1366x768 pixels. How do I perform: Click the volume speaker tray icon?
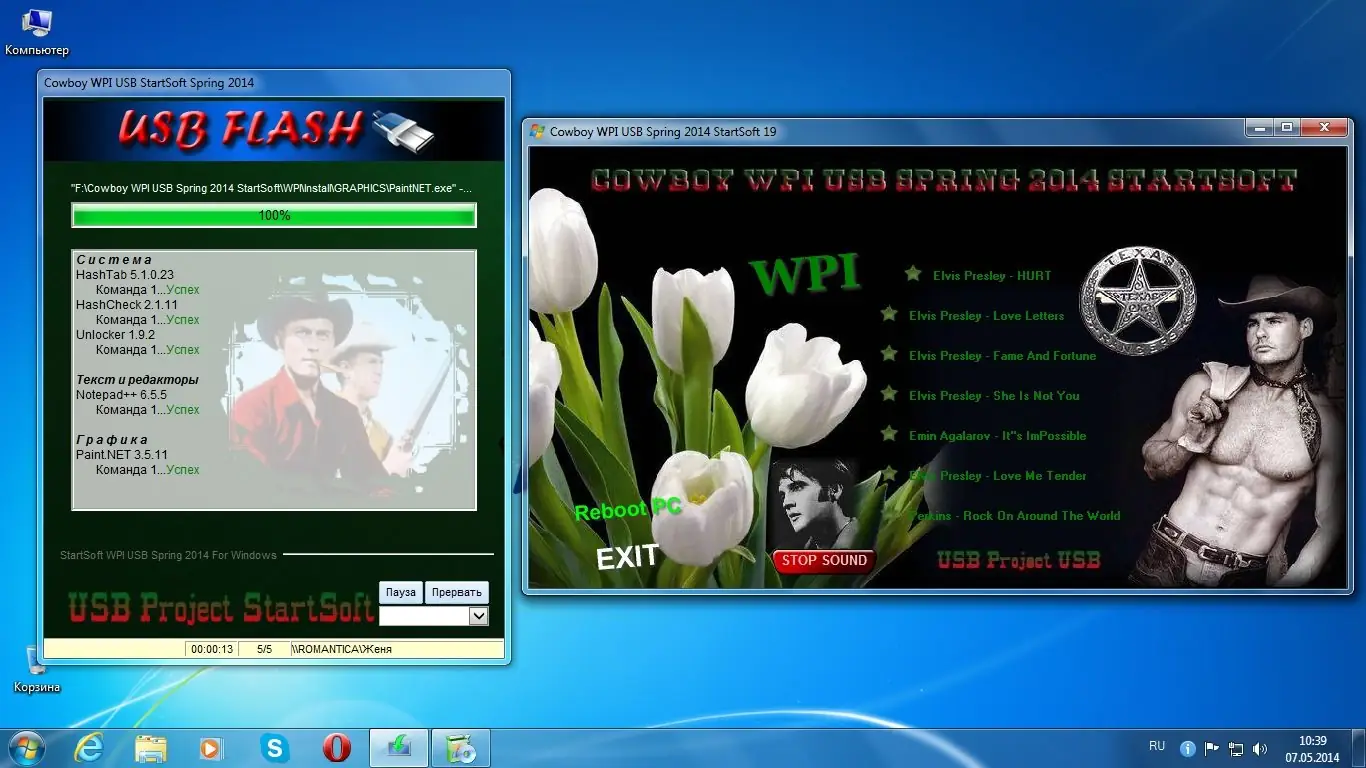[x=1260, y=748]
